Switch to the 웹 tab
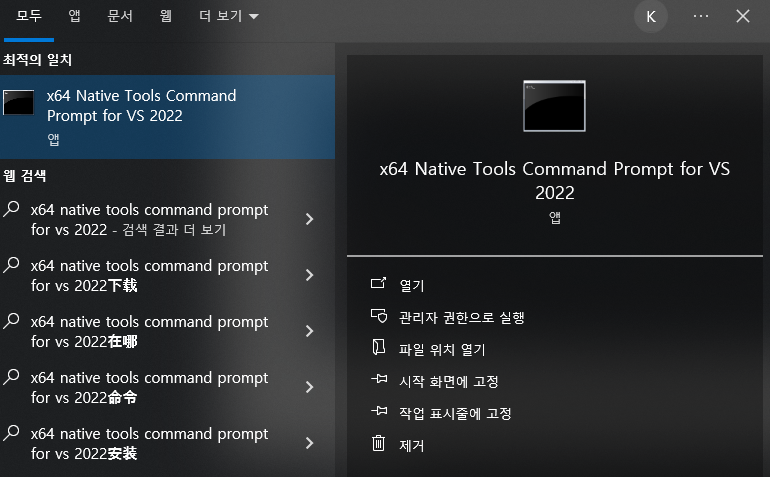This screenshot has width=770, height=477. tap(166, 16)
